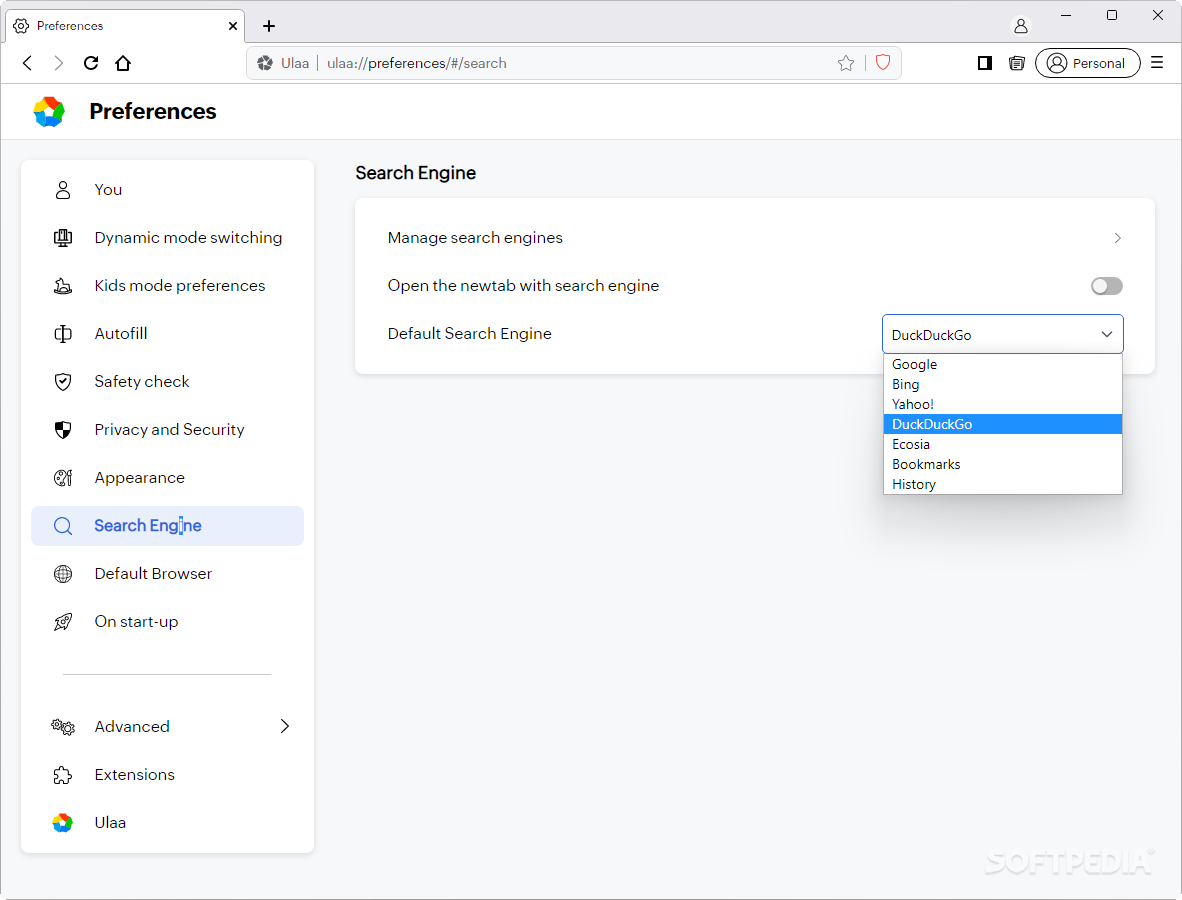
Task: Open a new tab with the plus button
Action: pyautogui.click(x=268, y=26)
